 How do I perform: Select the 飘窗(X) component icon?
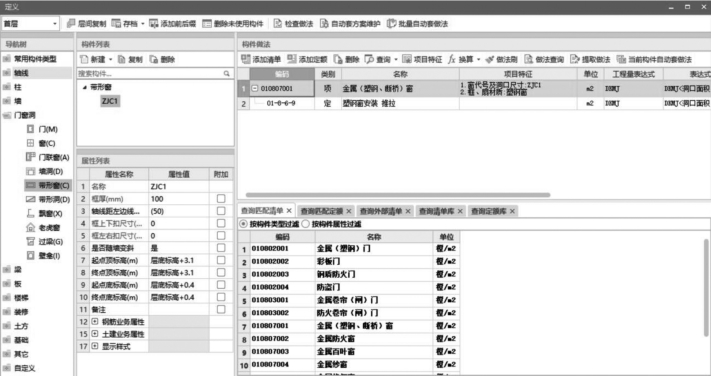click(30, 213)
